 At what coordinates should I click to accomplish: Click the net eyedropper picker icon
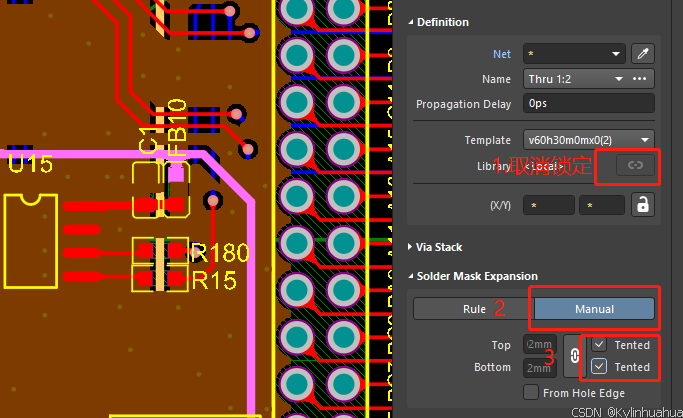643,54
